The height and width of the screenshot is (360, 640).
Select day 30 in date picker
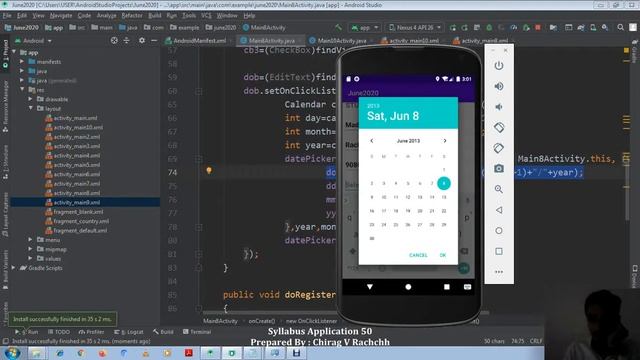(371, 238)
